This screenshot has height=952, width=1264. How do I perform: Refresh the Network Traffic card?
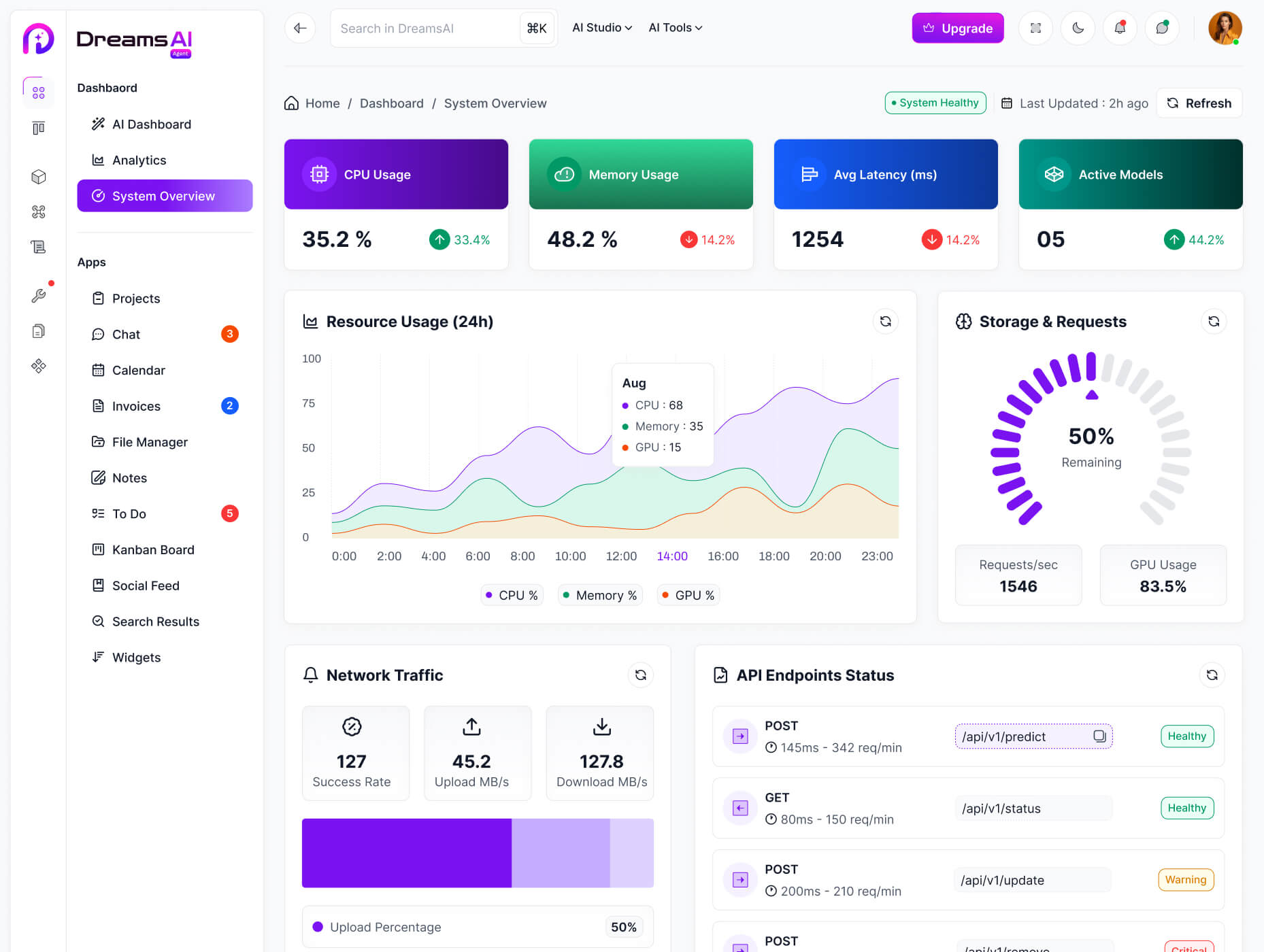coord(640,675)
